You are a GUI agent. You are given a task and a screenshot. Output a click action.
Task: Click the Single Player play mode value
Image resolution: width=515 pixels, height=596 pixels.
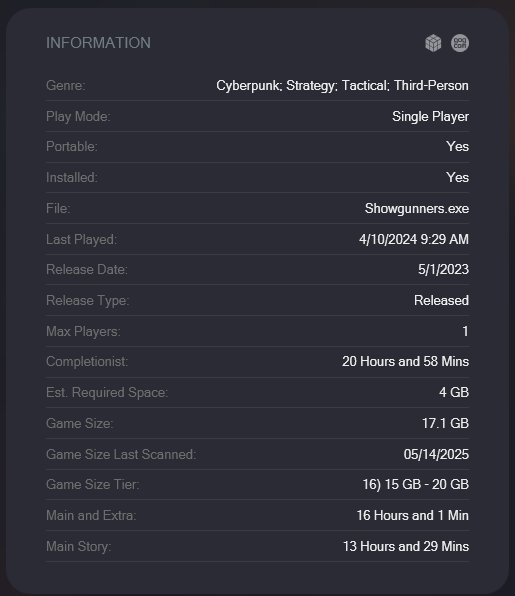[x=430, y=117]
